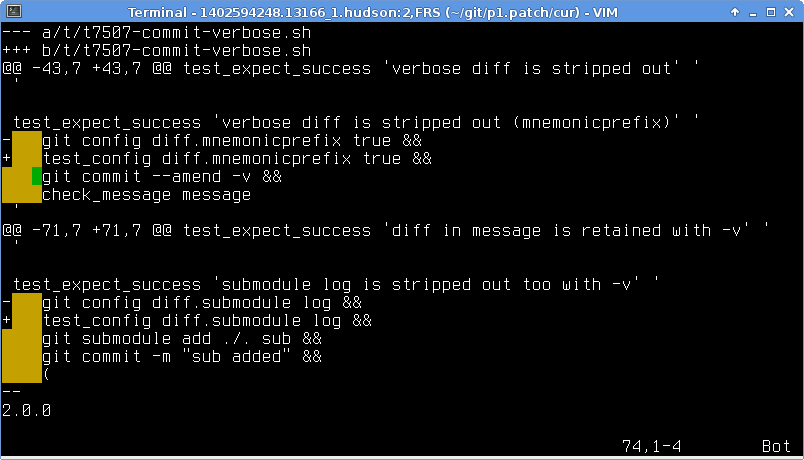
Task: Click the '74,1-4' cursor position indicator
Action: pyautogui.click(x=652, y=446)
